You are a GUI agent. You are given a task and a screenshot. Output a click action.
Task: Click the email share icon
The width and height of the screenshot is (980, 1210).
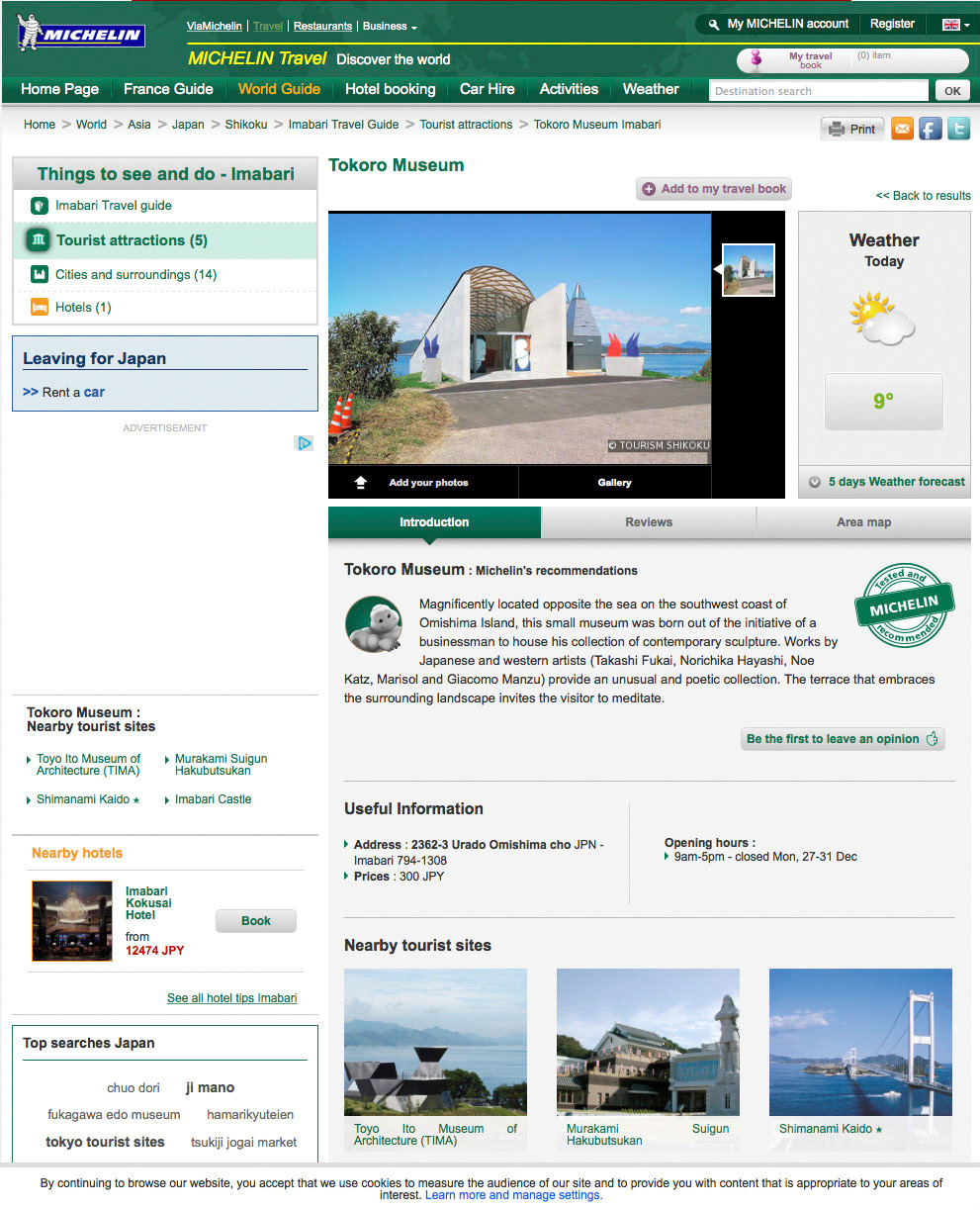902,129
